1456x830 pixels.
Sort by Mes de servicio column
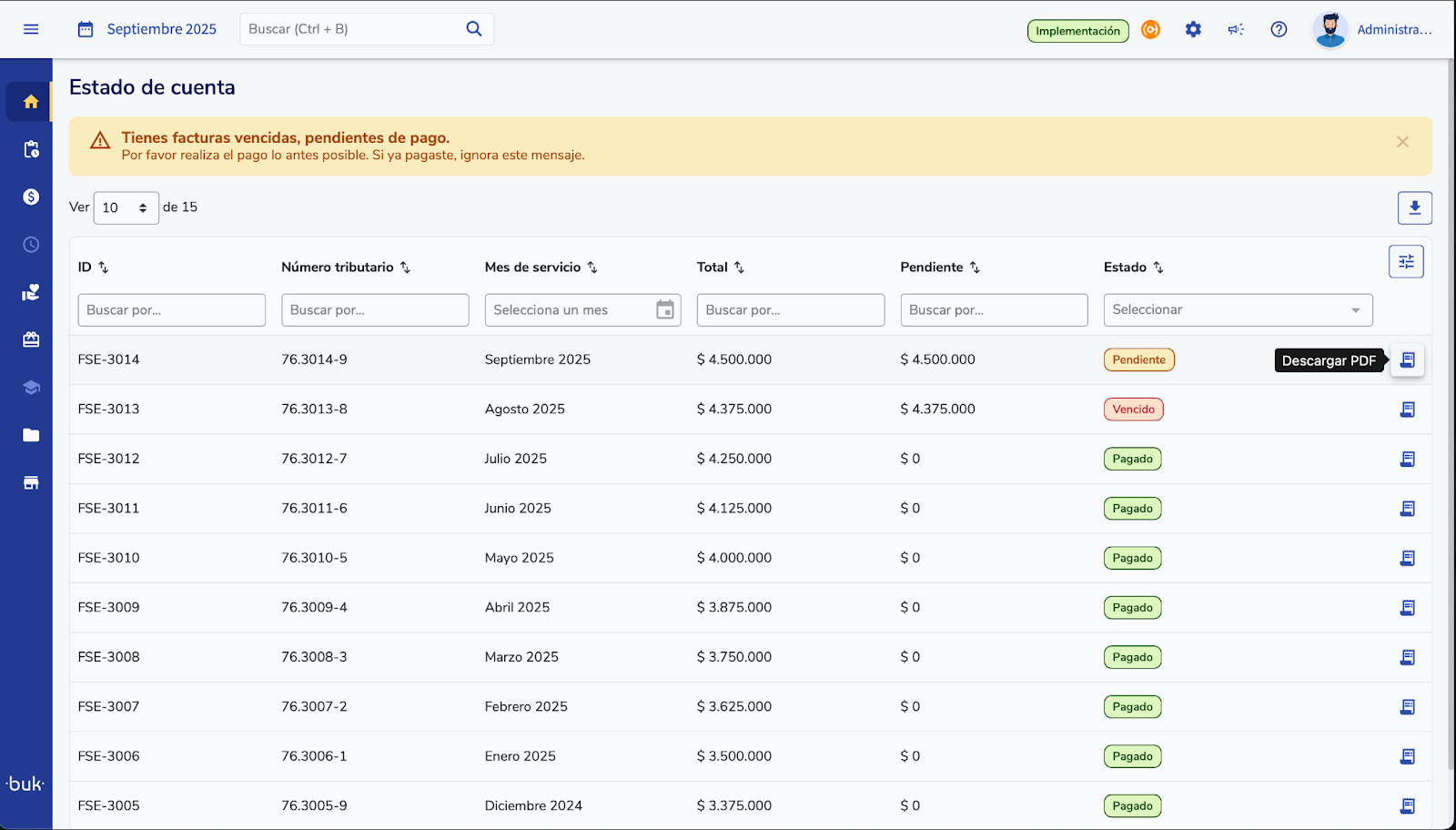[592, 268]
